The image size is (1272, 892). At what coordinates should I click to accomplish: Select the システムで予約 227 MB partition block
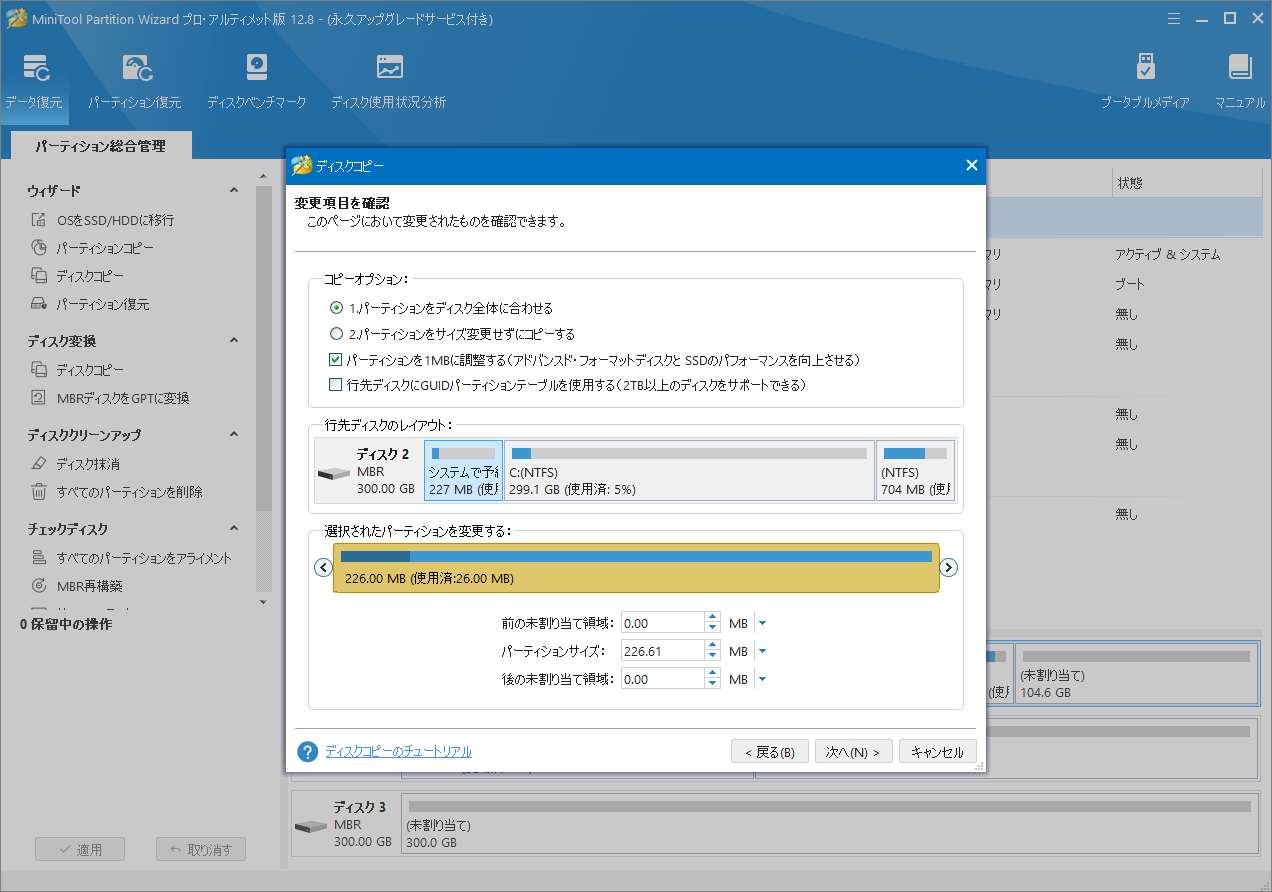pyautogui.click(x=464, y=470)
